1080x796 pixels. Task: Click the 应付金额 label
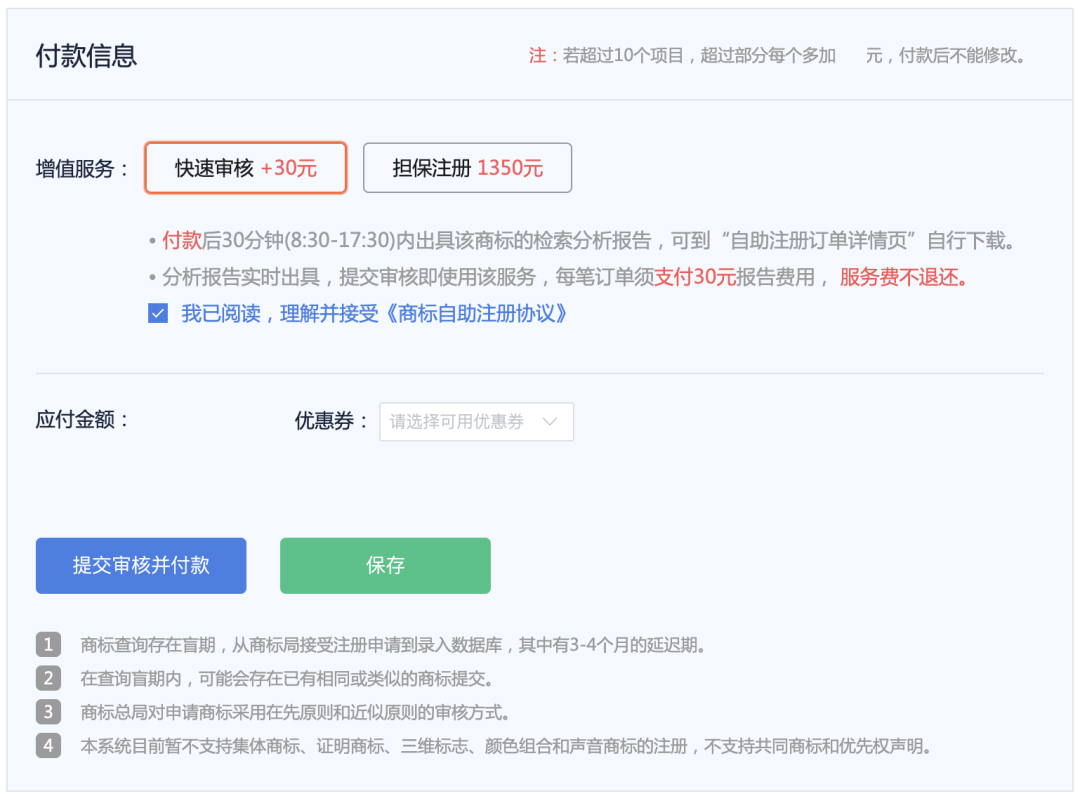point(82,419)
